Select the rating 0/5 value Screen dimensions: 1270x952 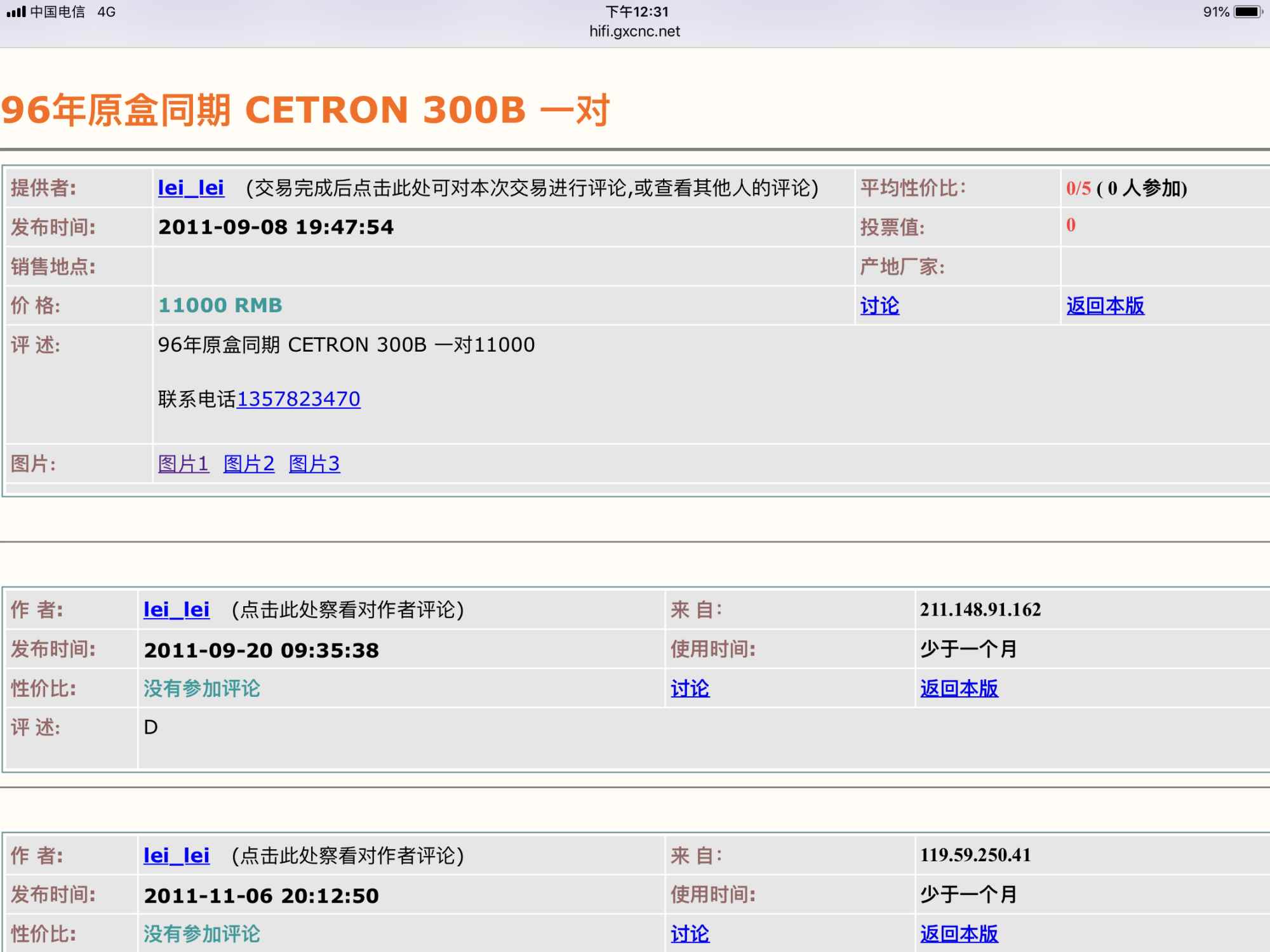(1078, 188)
